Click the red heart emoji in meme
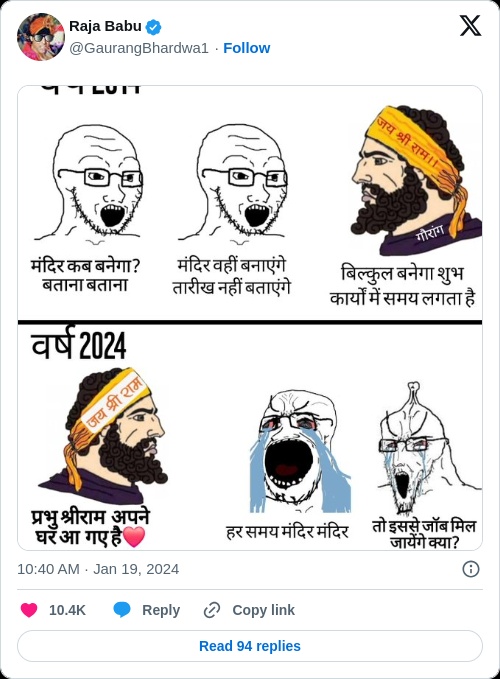This screenshot has height=679, width=500. tap(134, 537)
